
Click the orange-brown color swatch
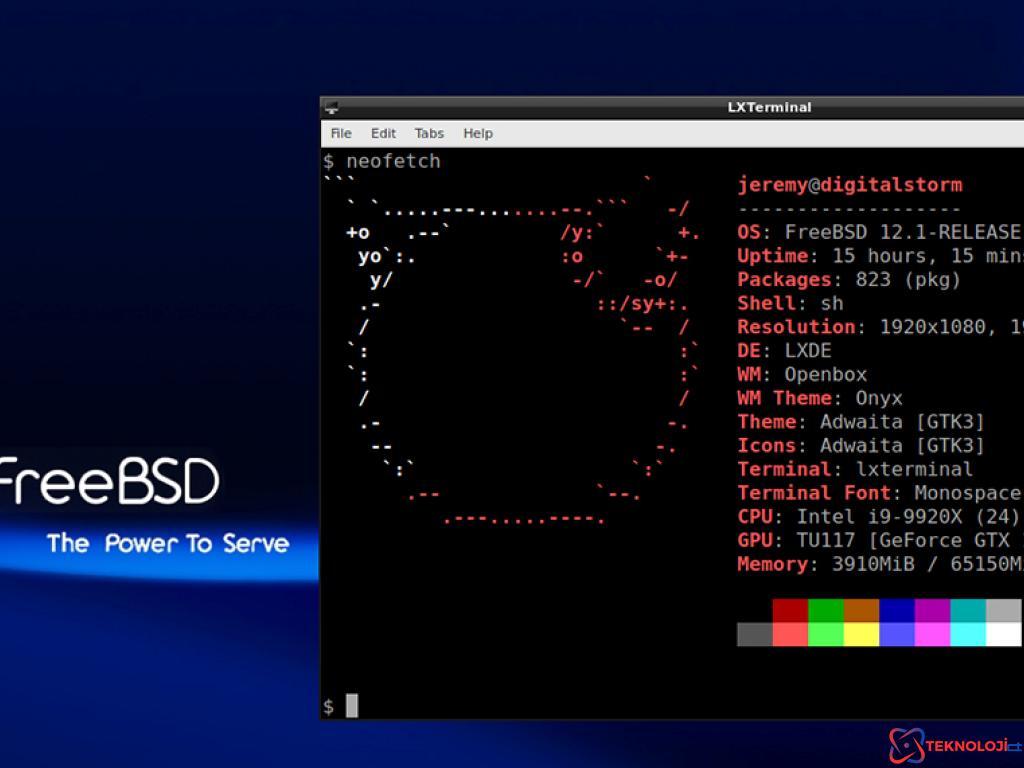[x=861, y=611]
